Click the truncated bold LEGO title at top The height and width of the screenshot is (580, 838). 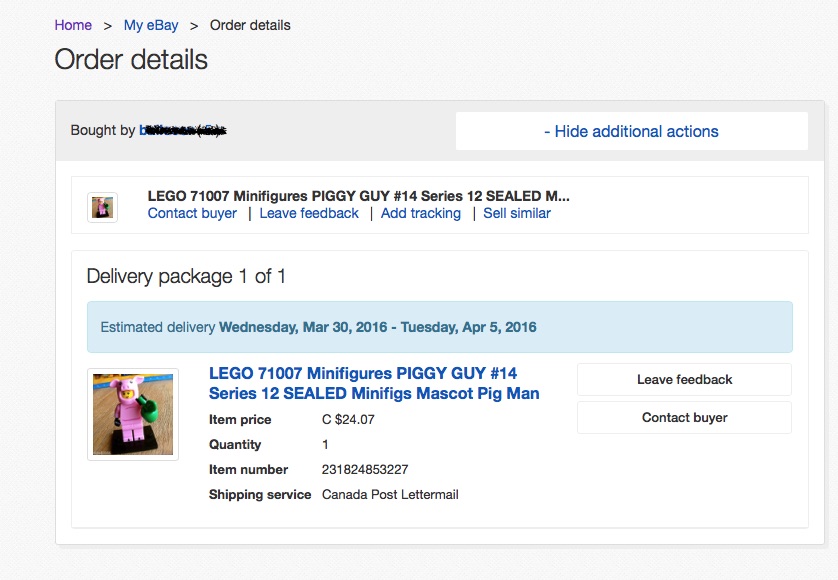358,196
